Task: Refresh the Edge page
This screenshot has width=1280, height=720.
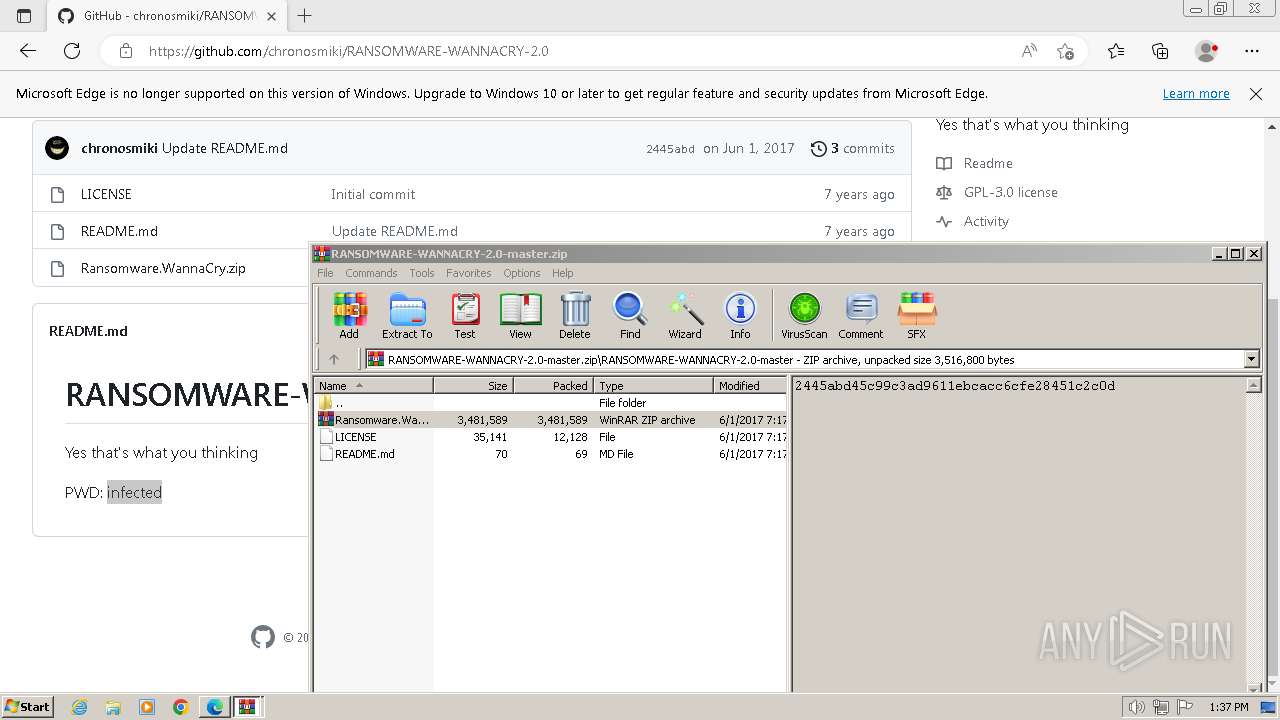Action: point(72,51)
